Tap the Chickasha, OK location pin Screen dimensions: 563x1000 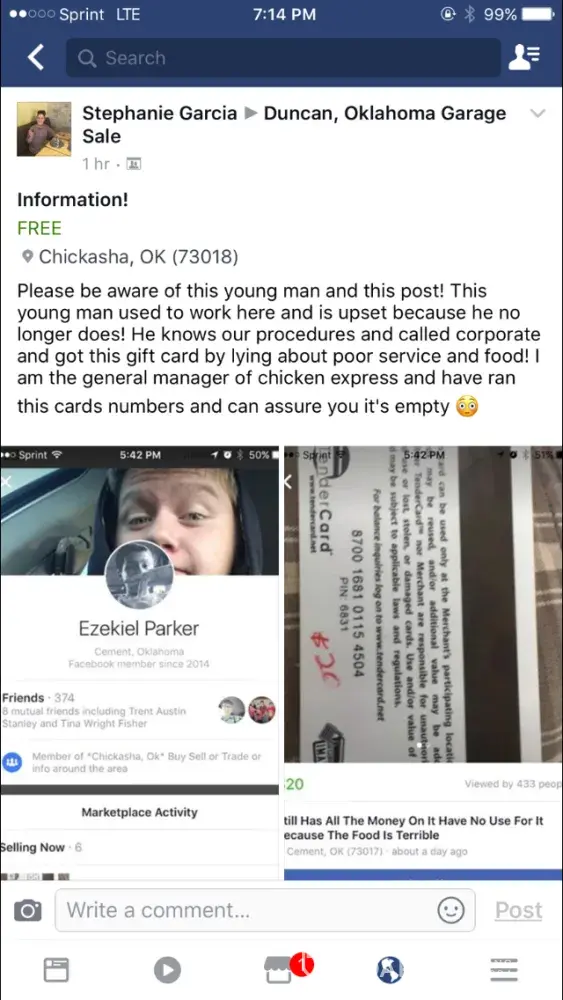pyautogui.click(x=27, y=257)
